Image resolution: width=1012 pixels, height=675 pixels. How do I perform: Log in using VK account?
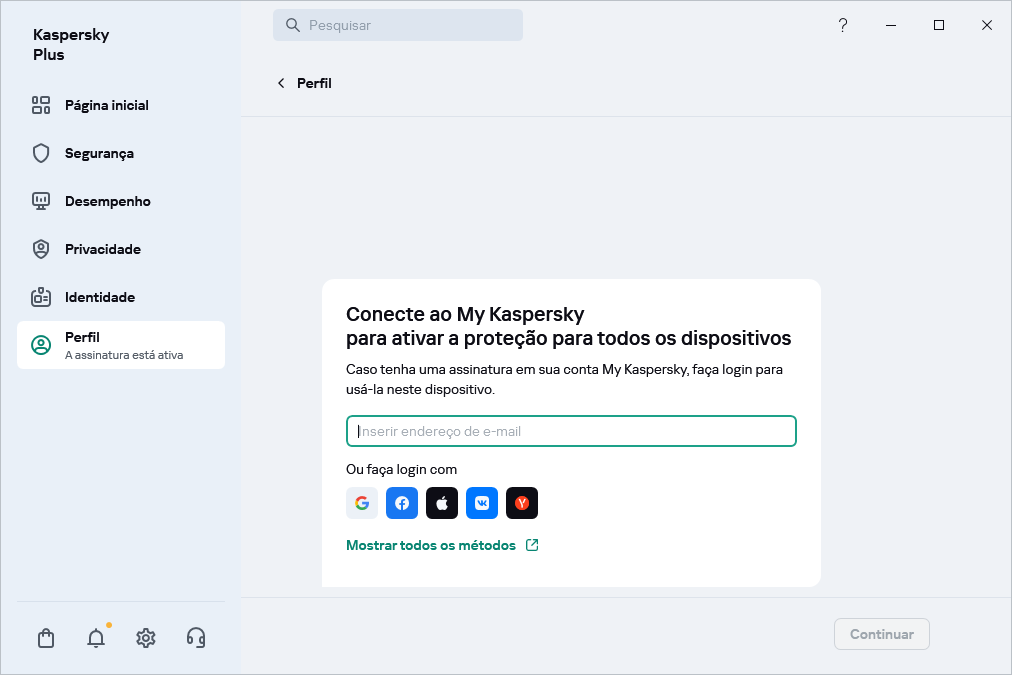tap(481, 503)
